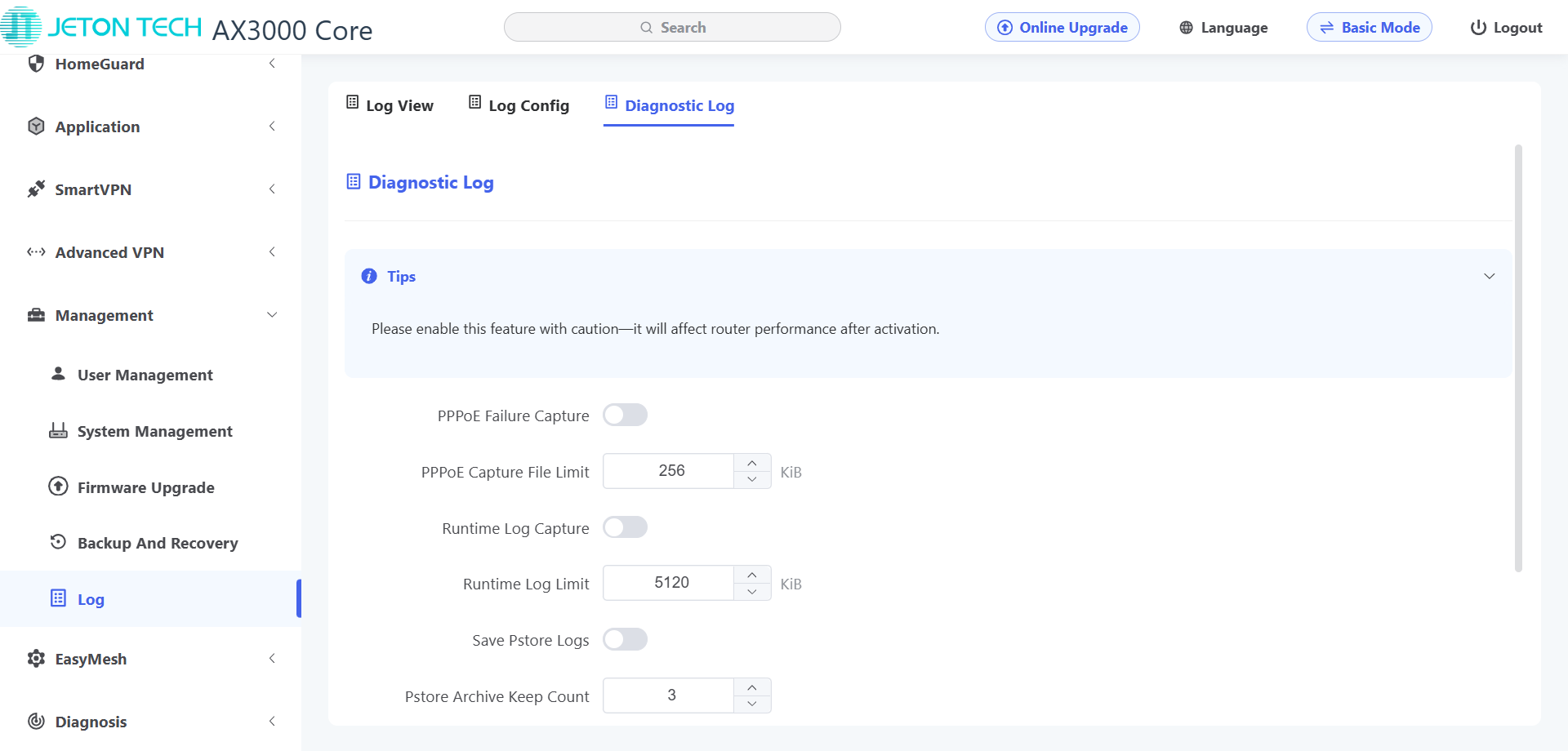
Task: Toggle Runtime Log Capture switch
Action: [x=625, y=527]
